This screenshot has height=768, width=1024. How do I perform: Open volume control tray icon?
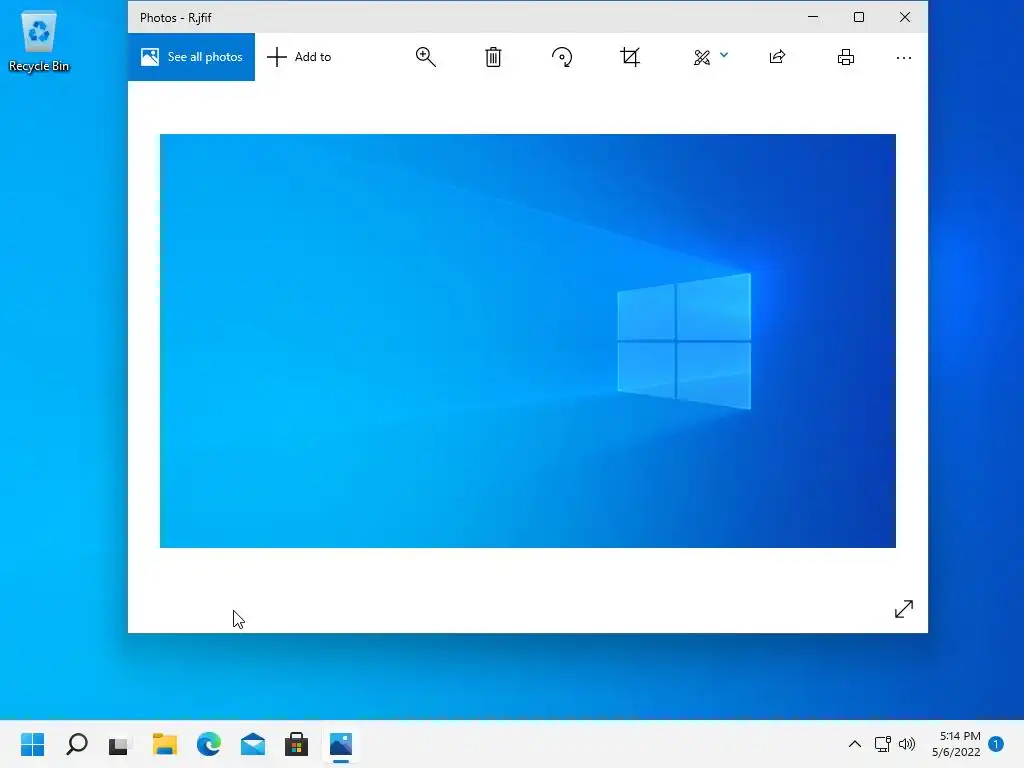point(907,744)
